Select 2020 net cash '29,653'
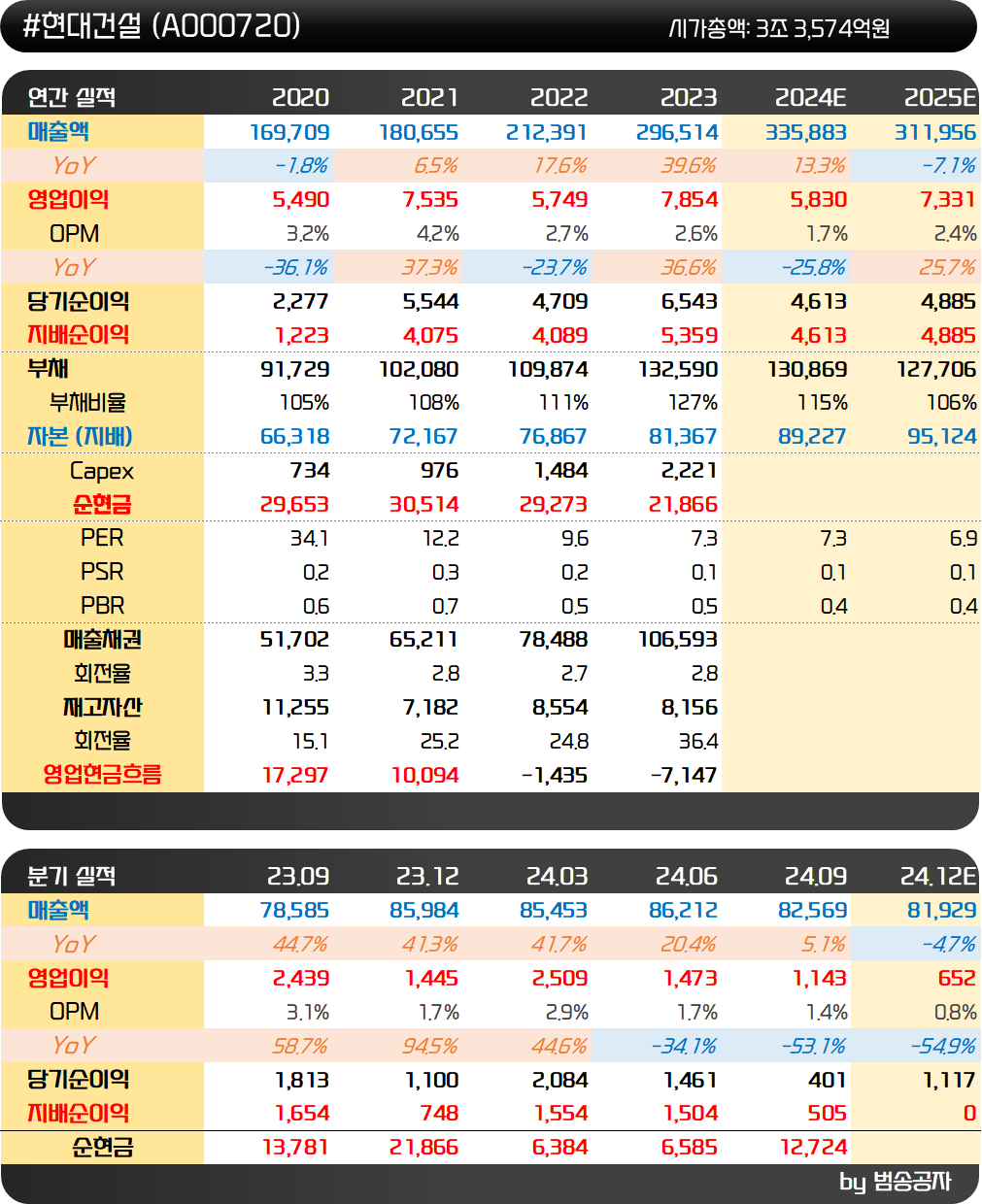 coord(294,504)
